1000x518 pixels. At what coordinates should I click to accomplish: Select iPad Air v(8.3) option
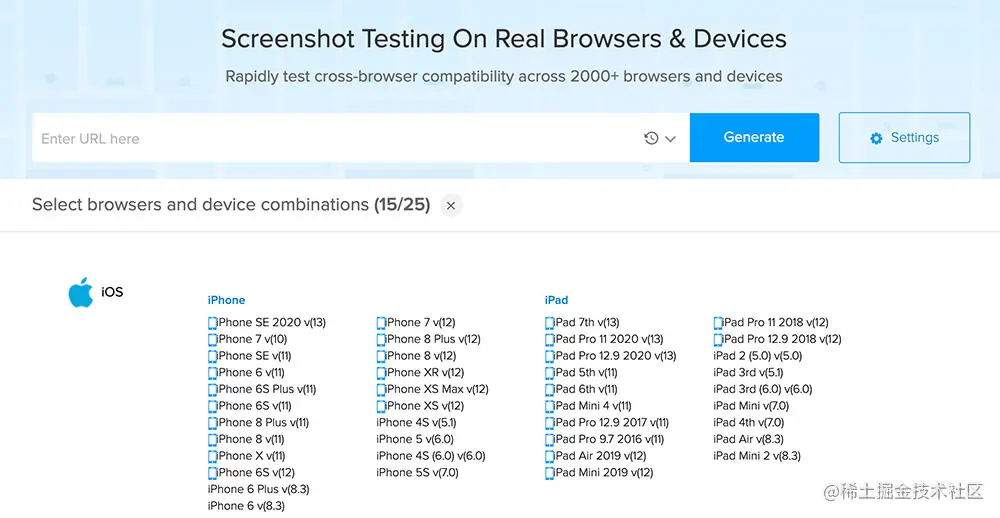[748, 439]
